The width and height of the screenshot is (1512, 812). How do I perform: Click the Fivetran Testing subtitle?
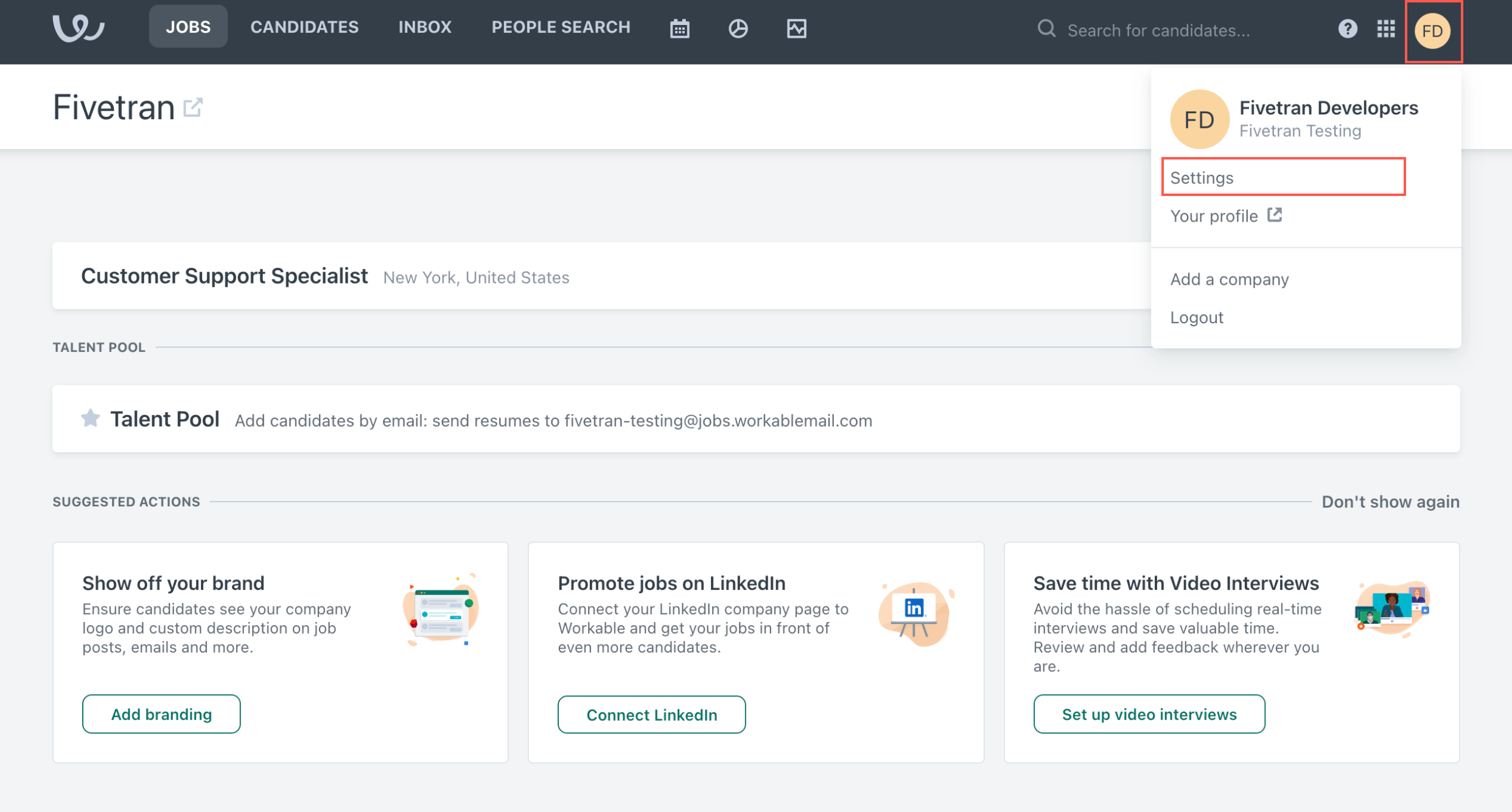(1300, 131)
